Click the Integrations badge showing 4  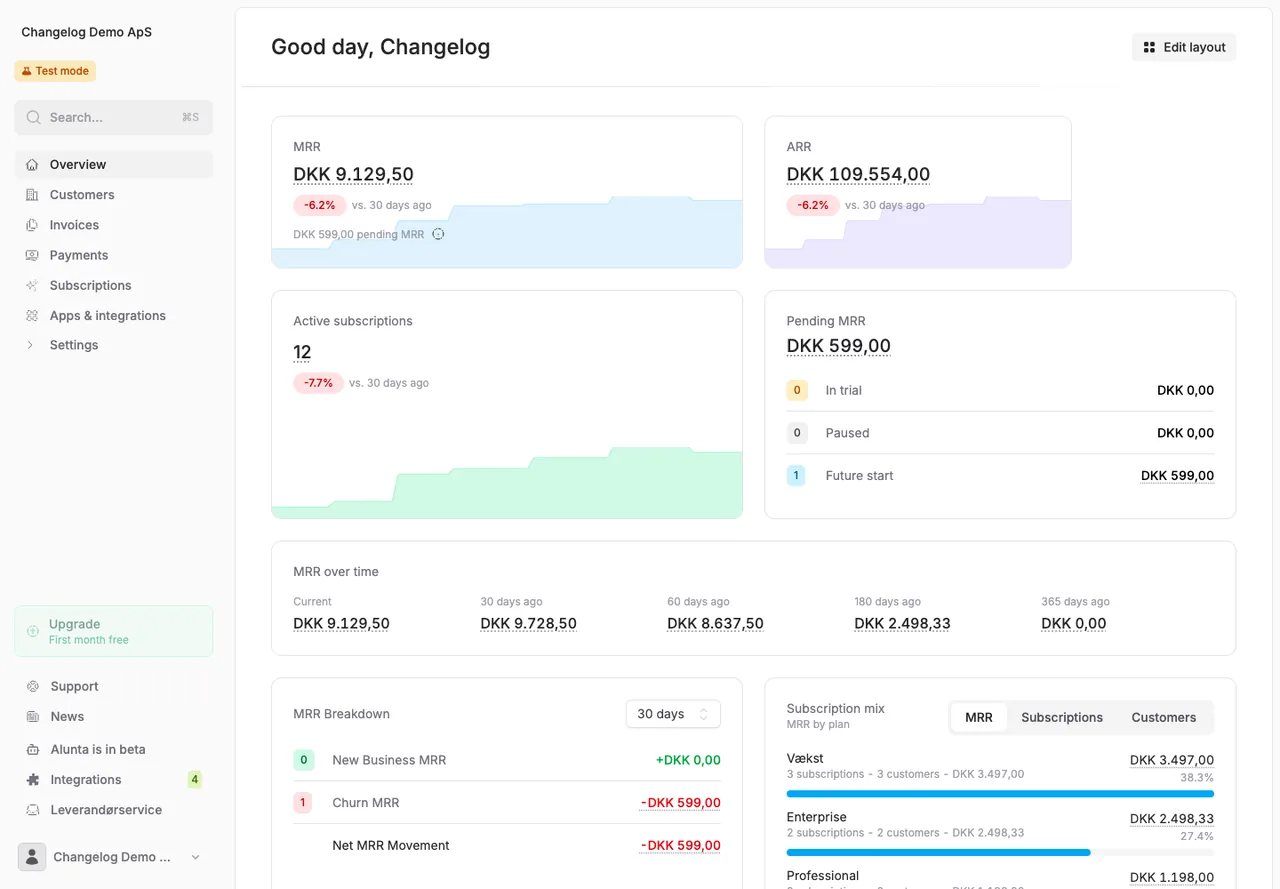[x=195, y=779]
